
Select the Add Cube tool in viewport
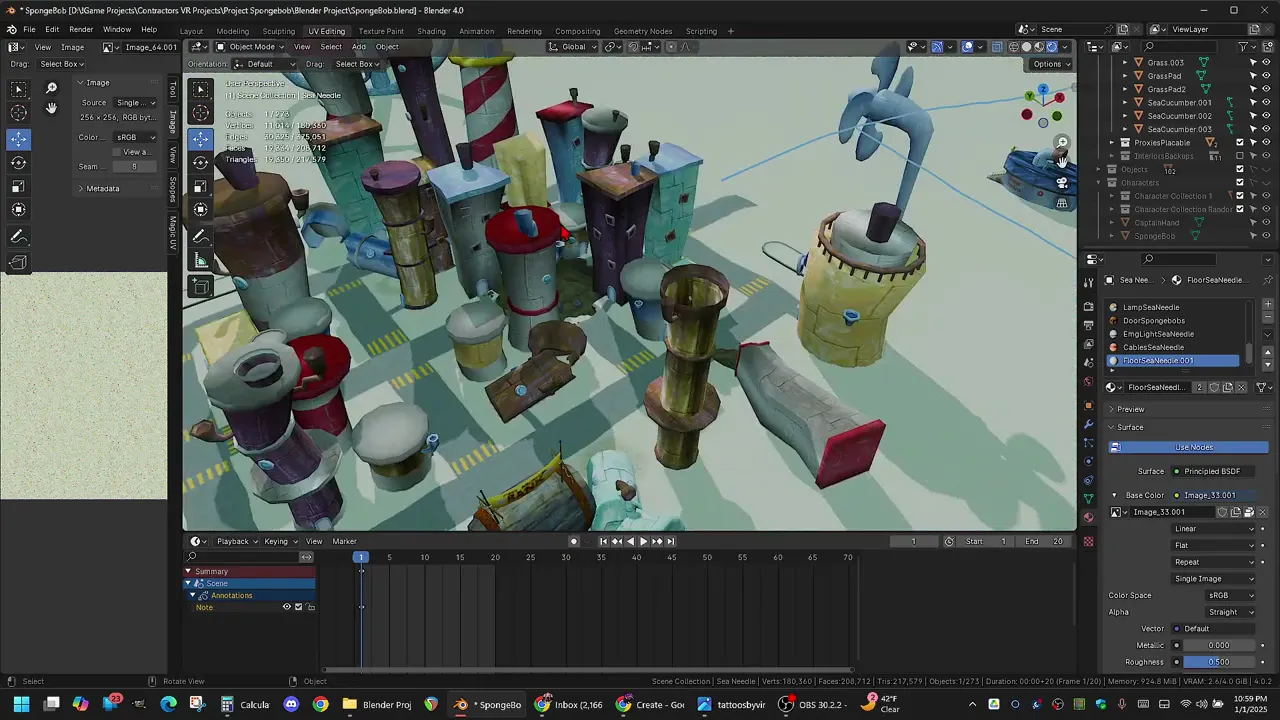201,287
